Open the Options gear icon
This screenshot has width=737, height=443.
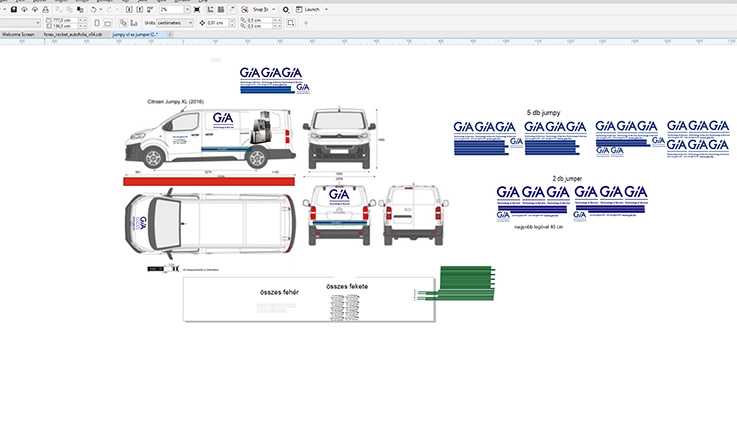click(286, 9)
